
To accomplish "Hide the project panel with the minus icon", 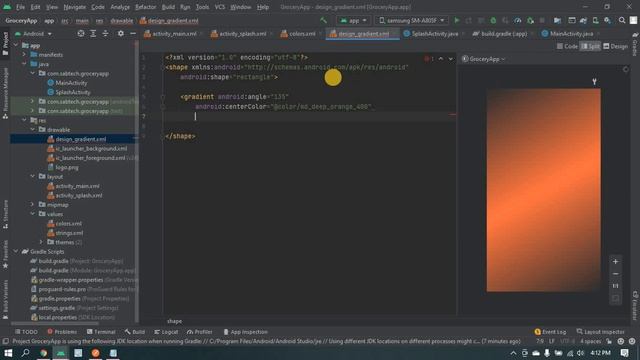I will pyautogui.click(x=133, y=33).
